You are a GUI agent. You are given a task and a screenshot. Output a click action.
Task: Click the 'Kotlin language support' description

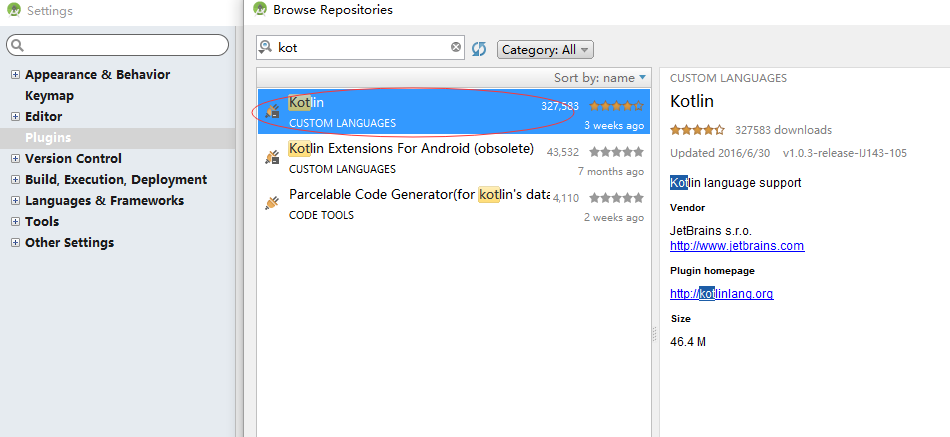736,182
